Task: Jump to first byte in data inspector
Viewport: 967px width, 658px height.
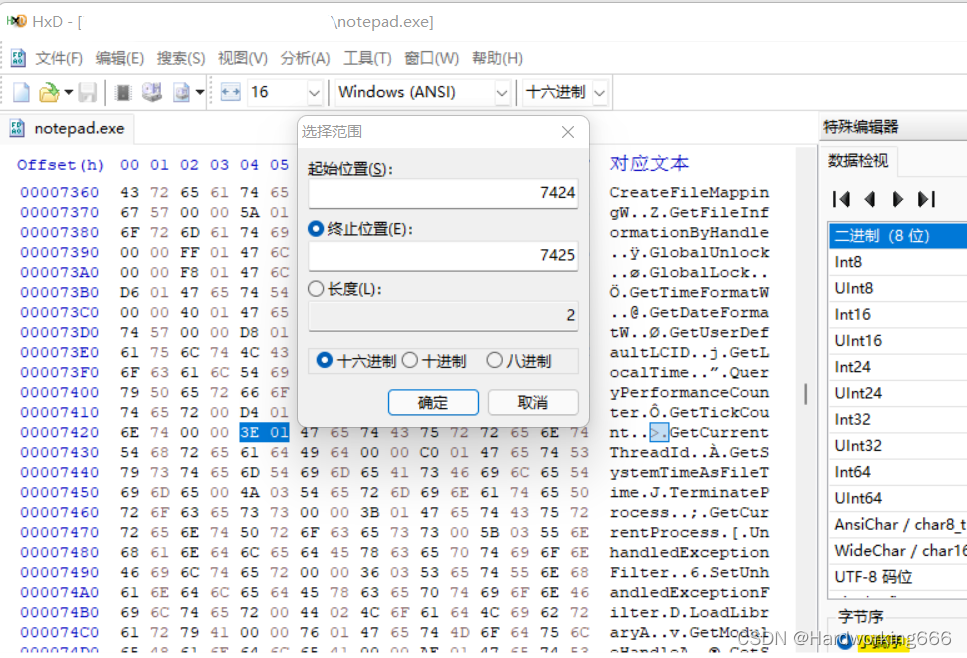Action: tap(841, 199)
